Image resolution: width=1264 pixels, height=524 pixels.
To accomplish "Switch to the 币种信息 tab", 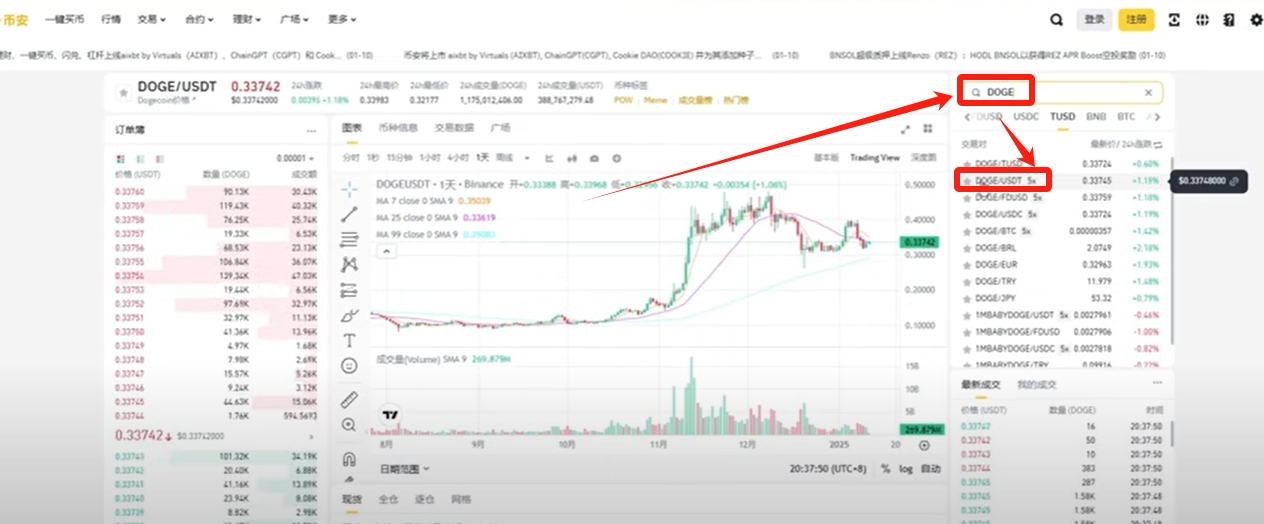I will [x=398, y=128].
